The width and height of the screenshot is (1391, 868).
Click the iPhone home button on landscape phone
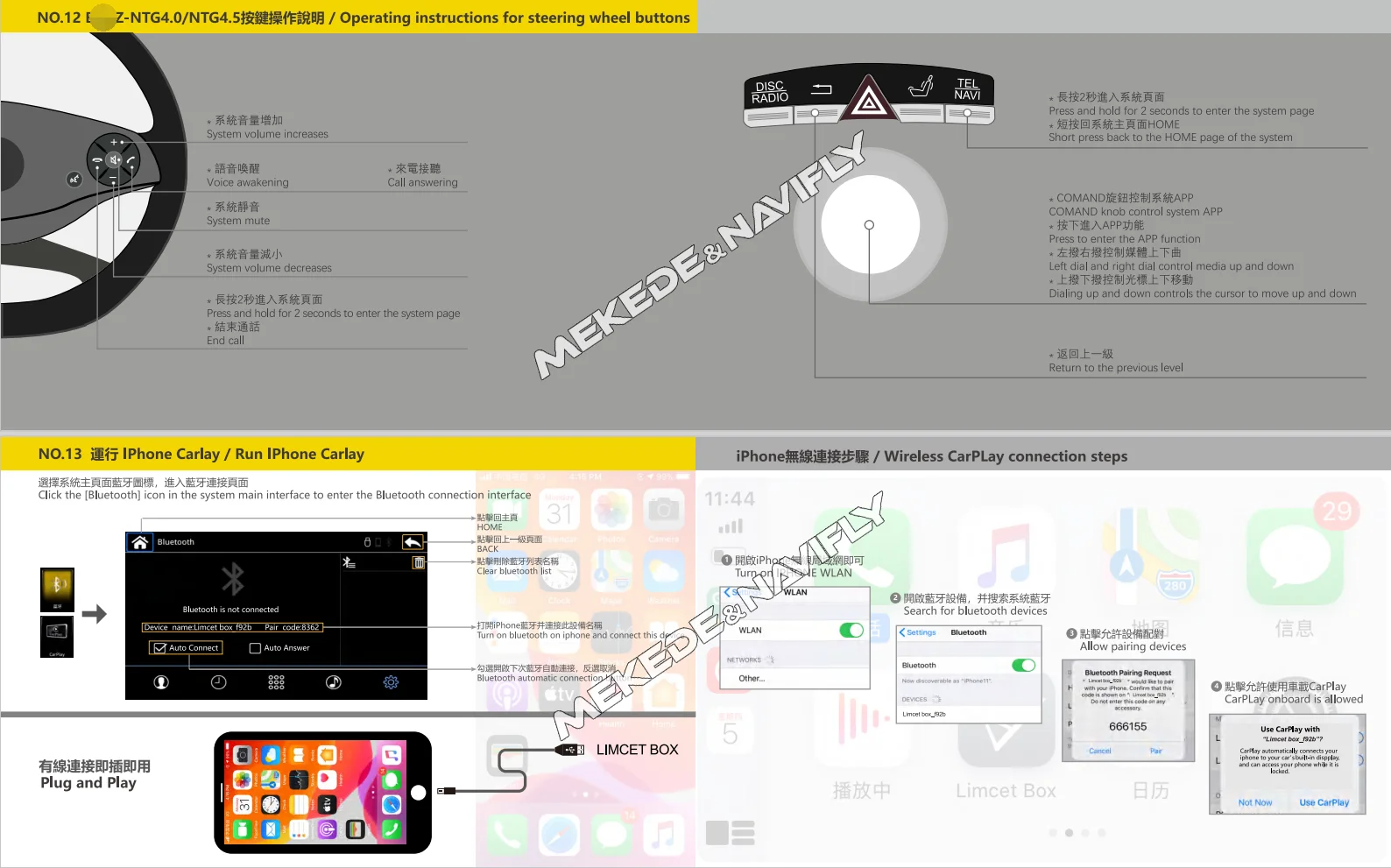coord(419,793)
